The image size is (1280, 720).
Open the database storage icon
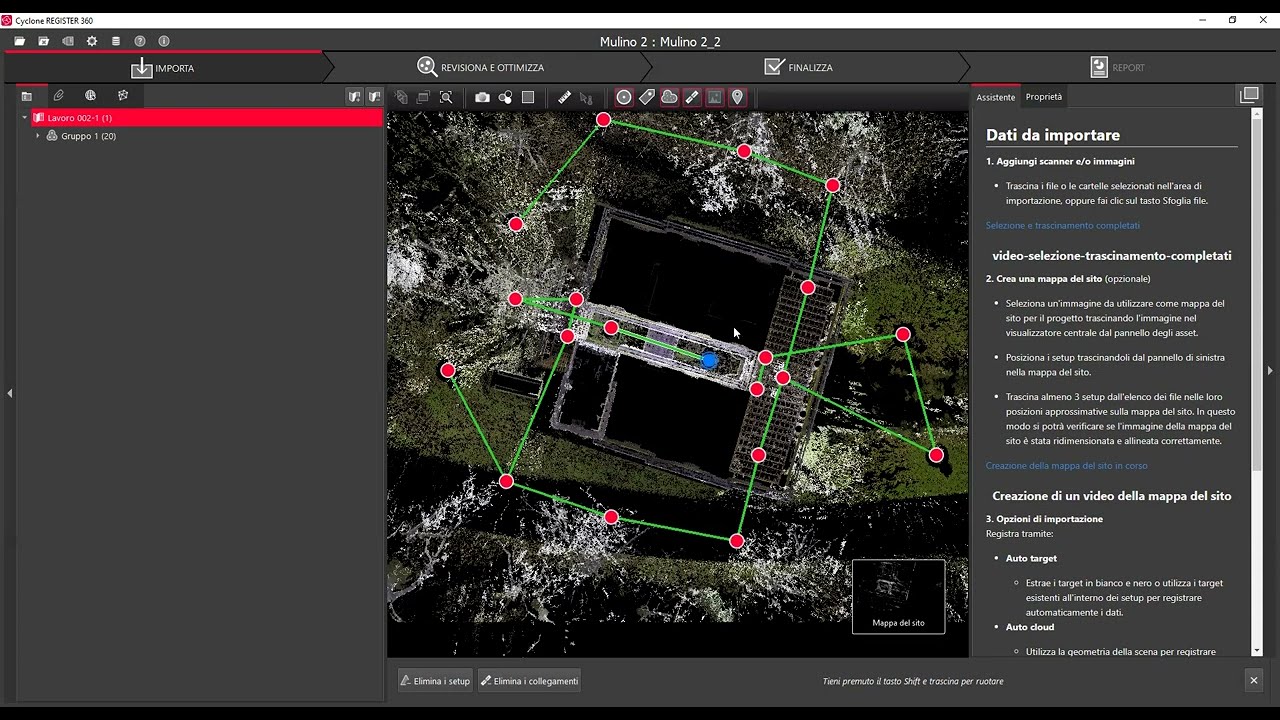[x=116, y=41]
